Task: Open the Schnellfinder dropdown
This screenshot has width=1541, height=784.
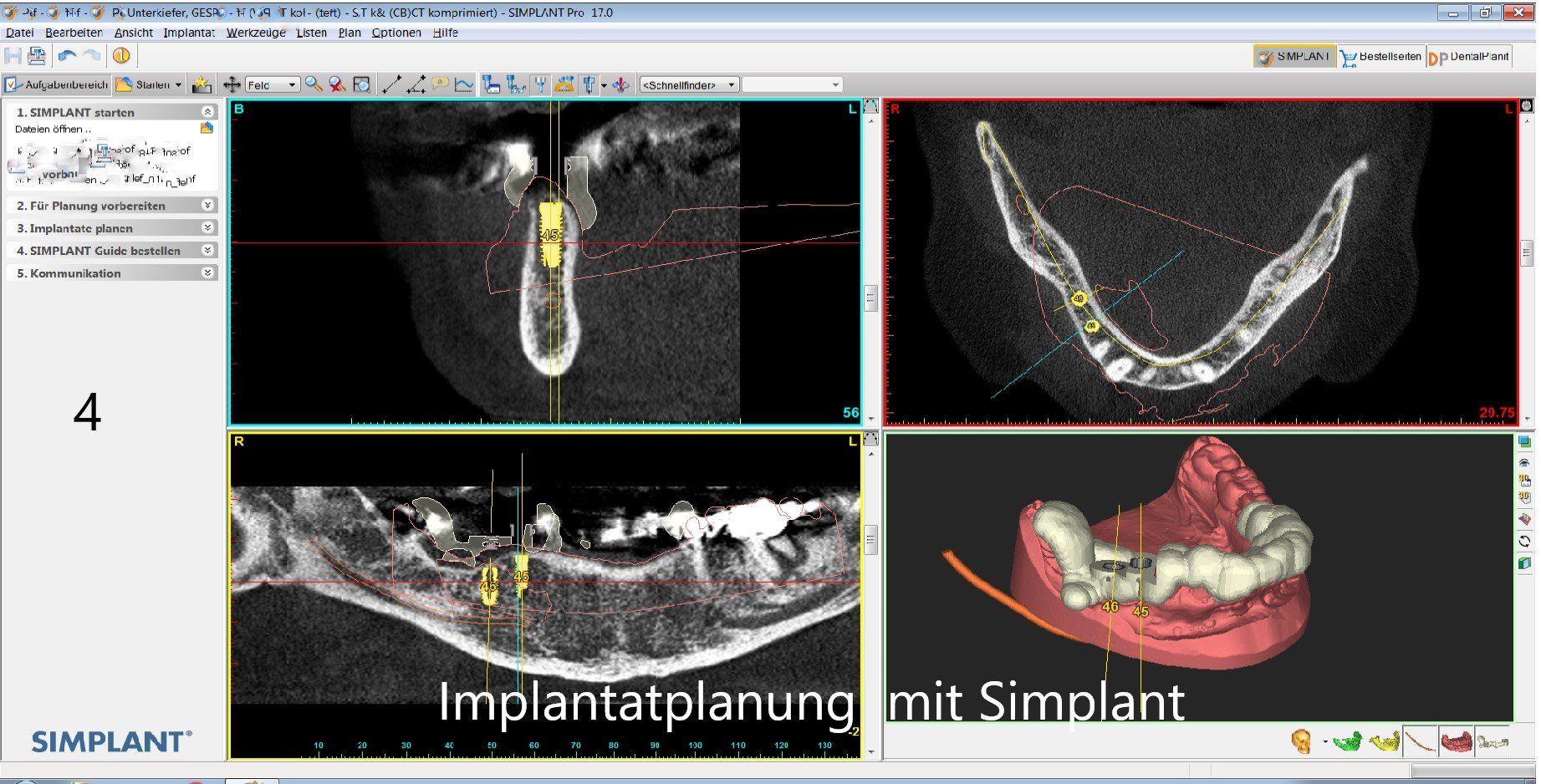Action: pyautogui.click(x=689, y=85)
